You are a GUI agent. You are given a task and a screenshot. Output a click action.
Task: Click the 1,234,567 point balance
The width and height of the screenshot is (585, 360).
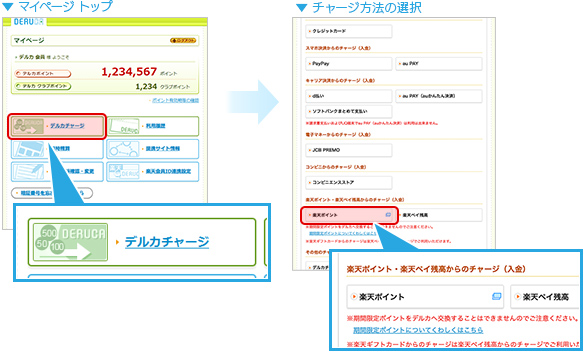click(129, 72)
